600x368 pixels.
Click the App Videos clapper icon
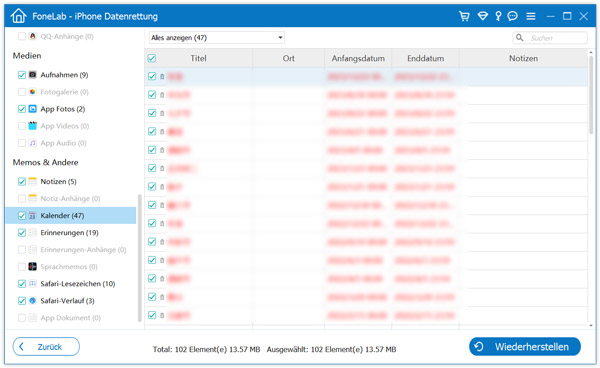33,126
